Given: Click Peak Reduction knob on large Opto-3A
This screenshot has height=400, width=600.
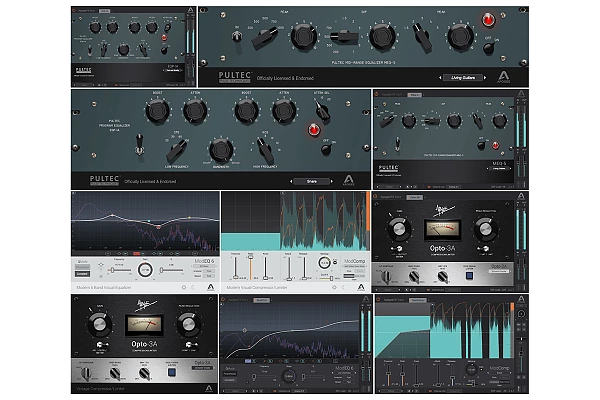Looking at the screenshot, I should pyautogui.click(x=188, y=324).
